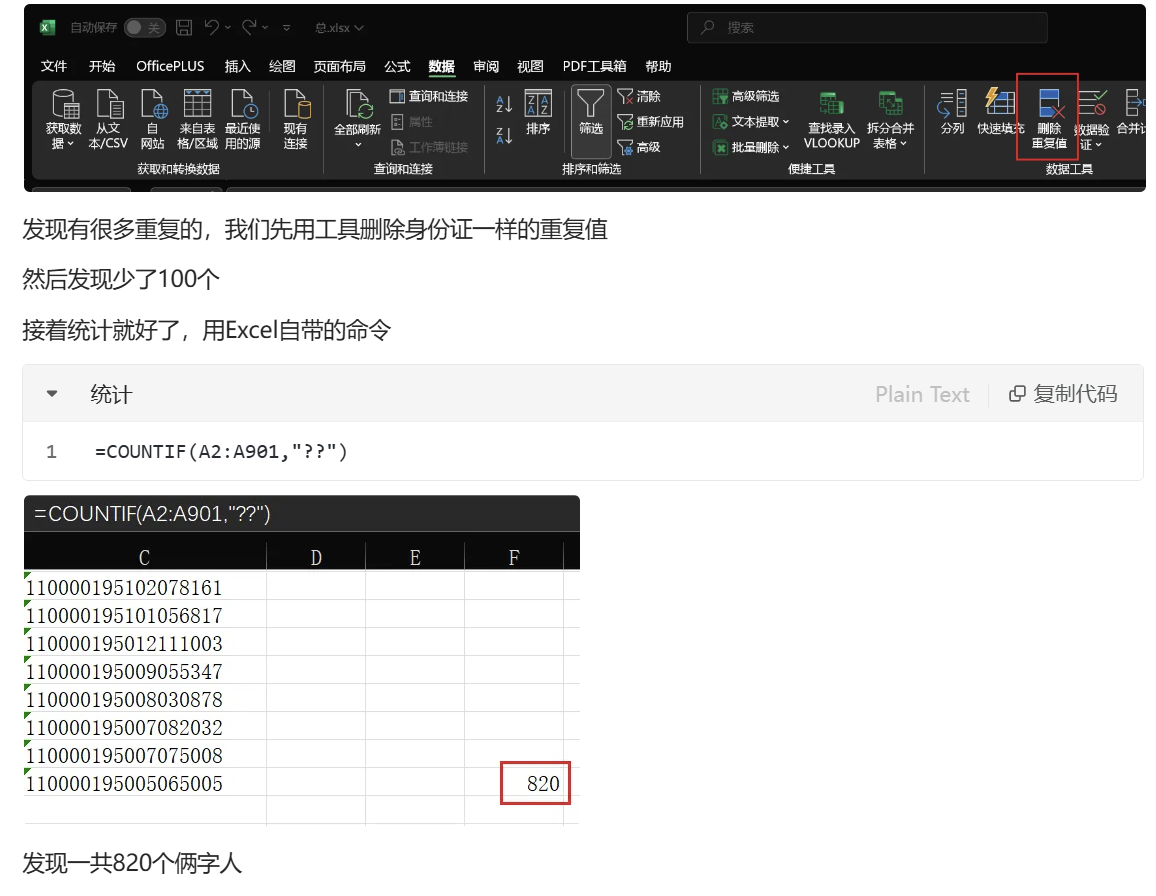Open the OfficePLUS ribbon tab
This screenshot has width=1156, height=896.
click(x=170, y=66)
